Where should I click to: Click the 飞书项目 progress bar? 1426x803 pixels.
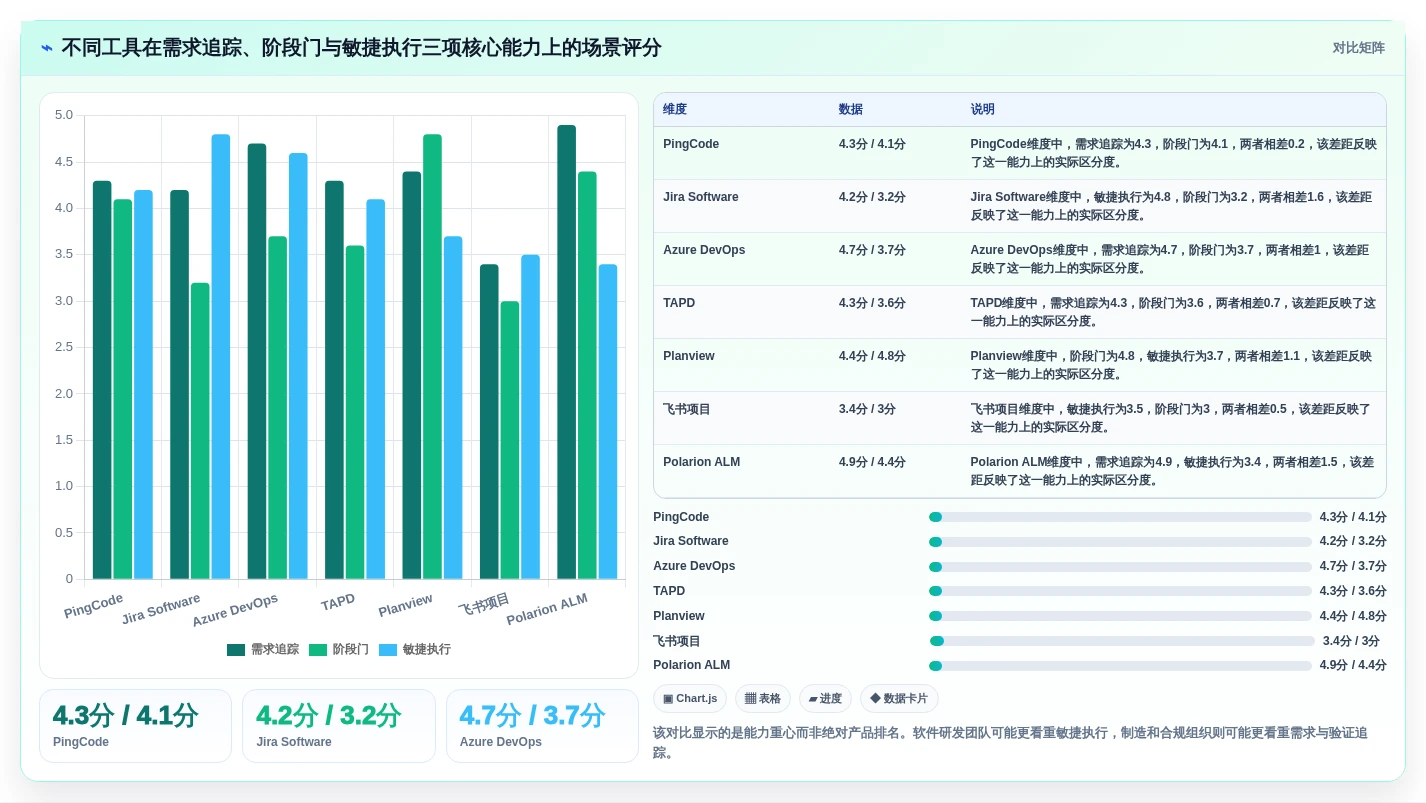click(x=1122, y=641)
